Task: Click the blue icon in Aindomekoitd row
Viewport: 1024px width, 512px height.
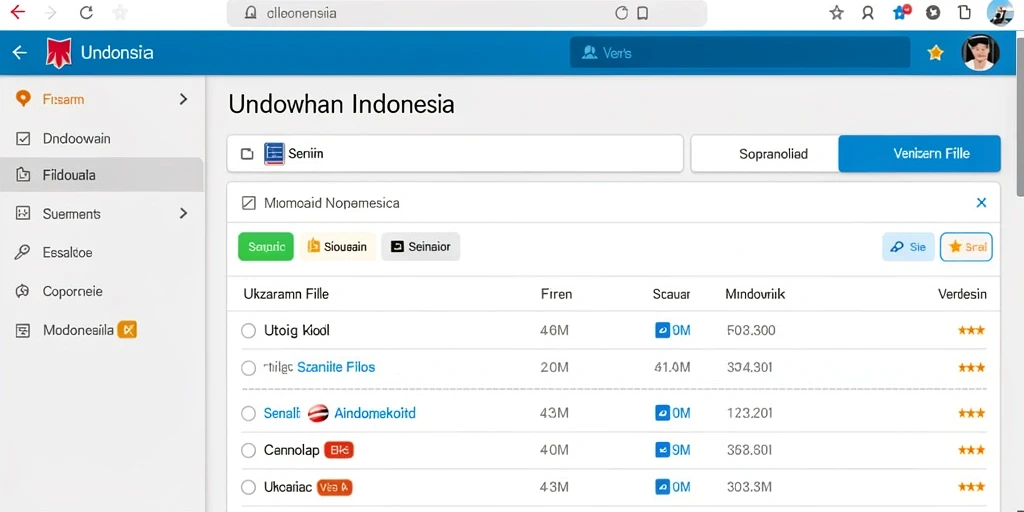Action: point(662,413)
